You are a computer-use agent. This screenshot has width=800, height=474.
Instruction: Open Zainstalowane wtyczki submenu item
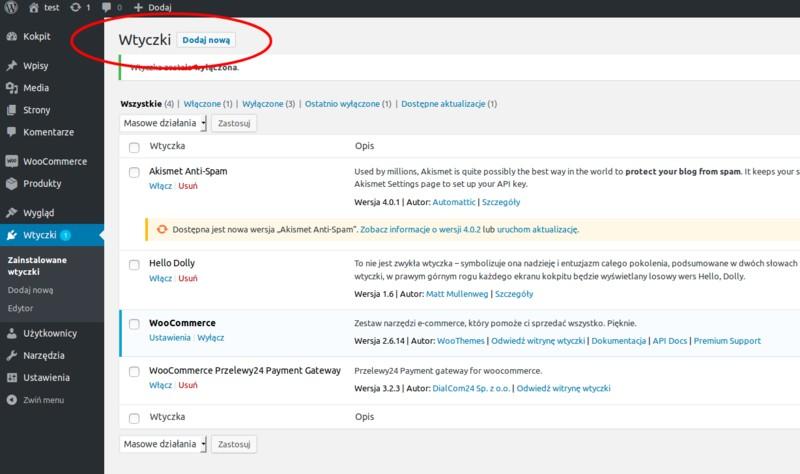(x=37, y=265)
